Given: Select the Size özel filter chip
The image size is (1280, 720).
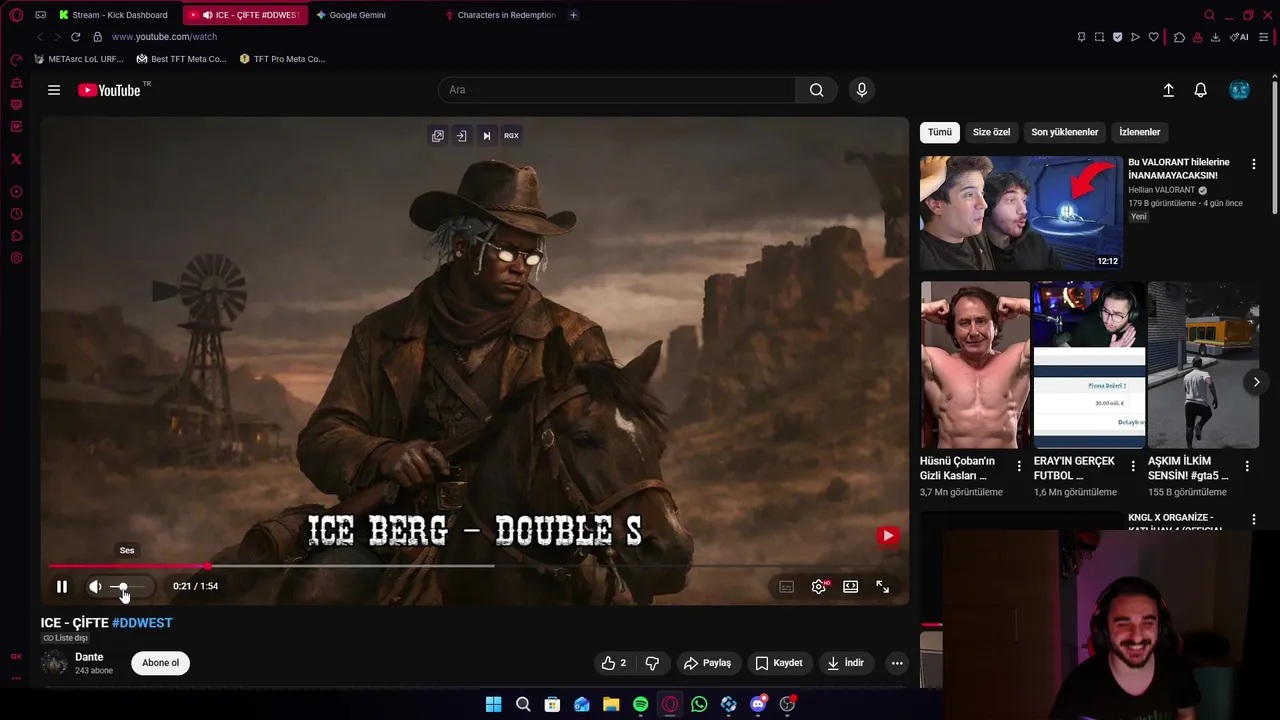Looking at the screenshot, I should click(991, 132).
